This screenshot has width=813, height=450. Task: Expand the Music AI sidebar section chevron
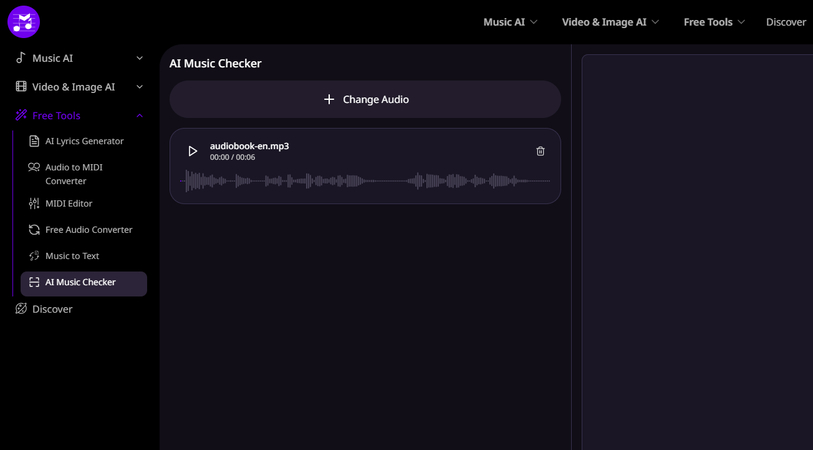(x=139, y=58)
